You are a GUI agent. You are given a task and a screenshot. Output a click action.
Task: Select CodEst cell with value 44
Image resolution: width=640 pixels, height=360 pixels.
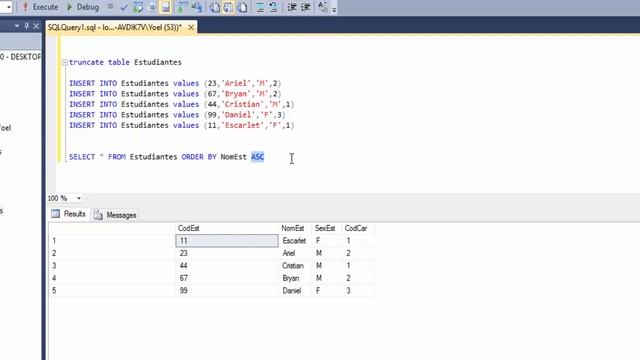(227, 266)
